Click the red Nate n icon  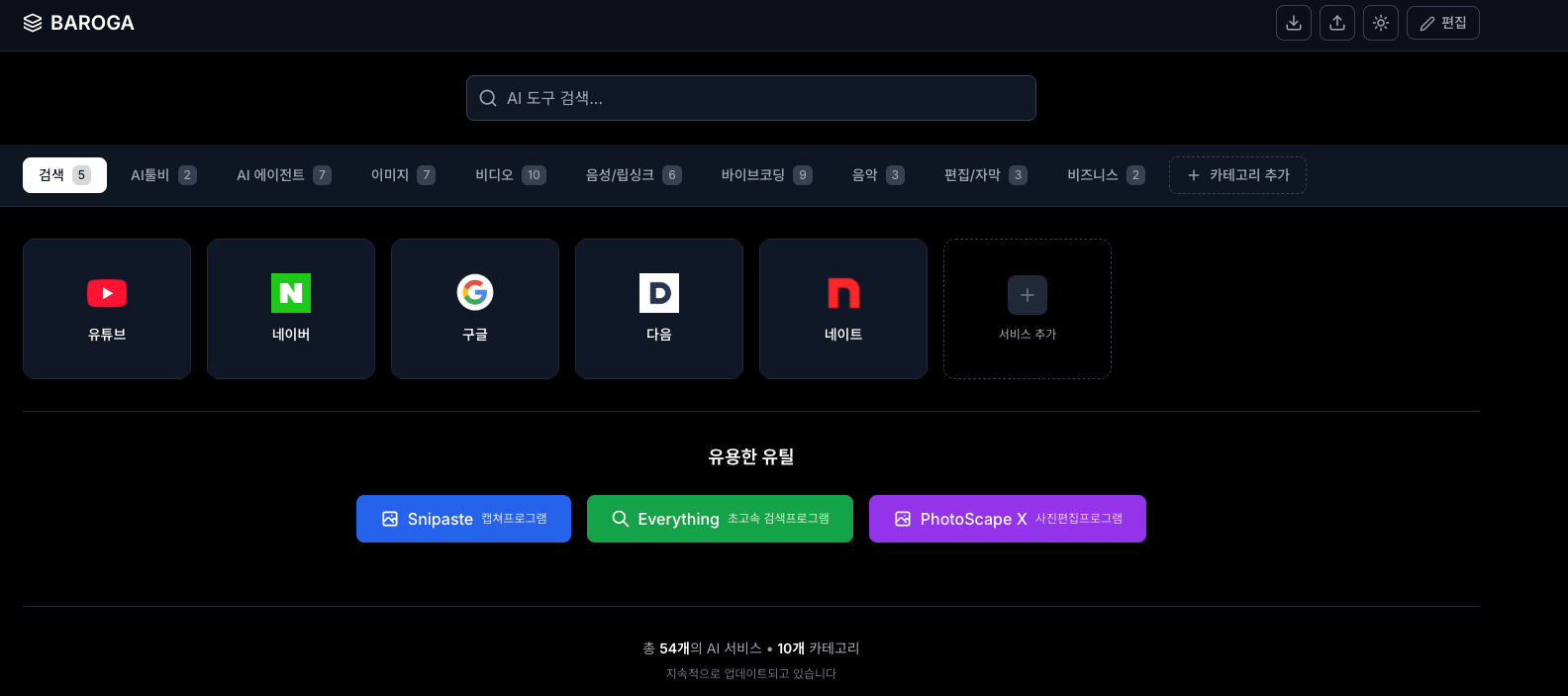point(843,293)
